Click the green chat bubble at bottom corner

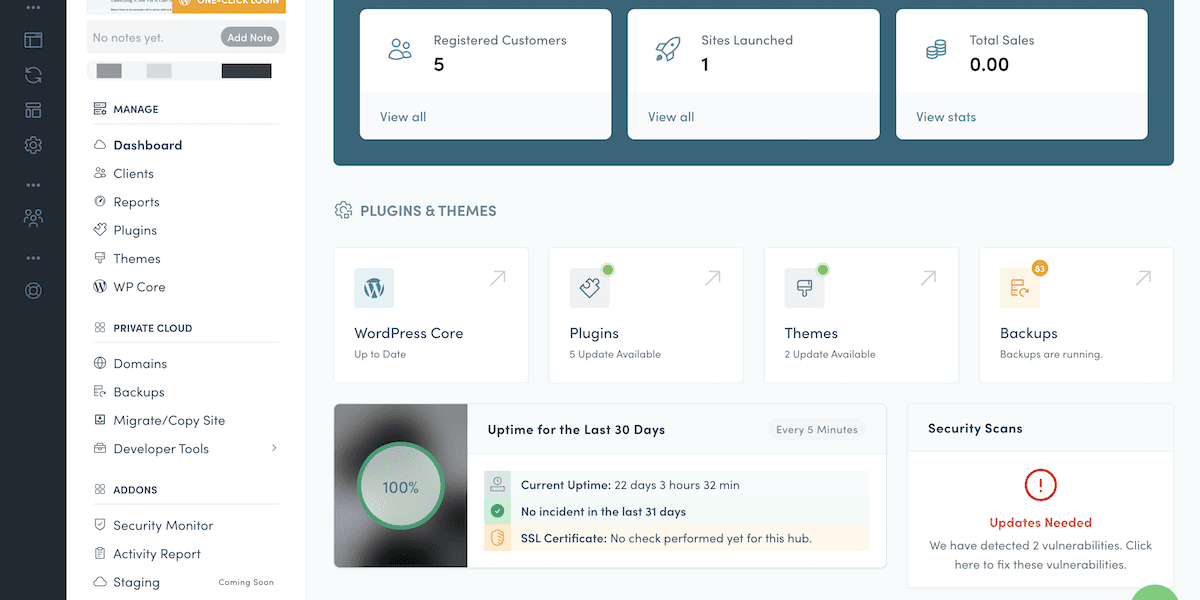click(1155, 593)
